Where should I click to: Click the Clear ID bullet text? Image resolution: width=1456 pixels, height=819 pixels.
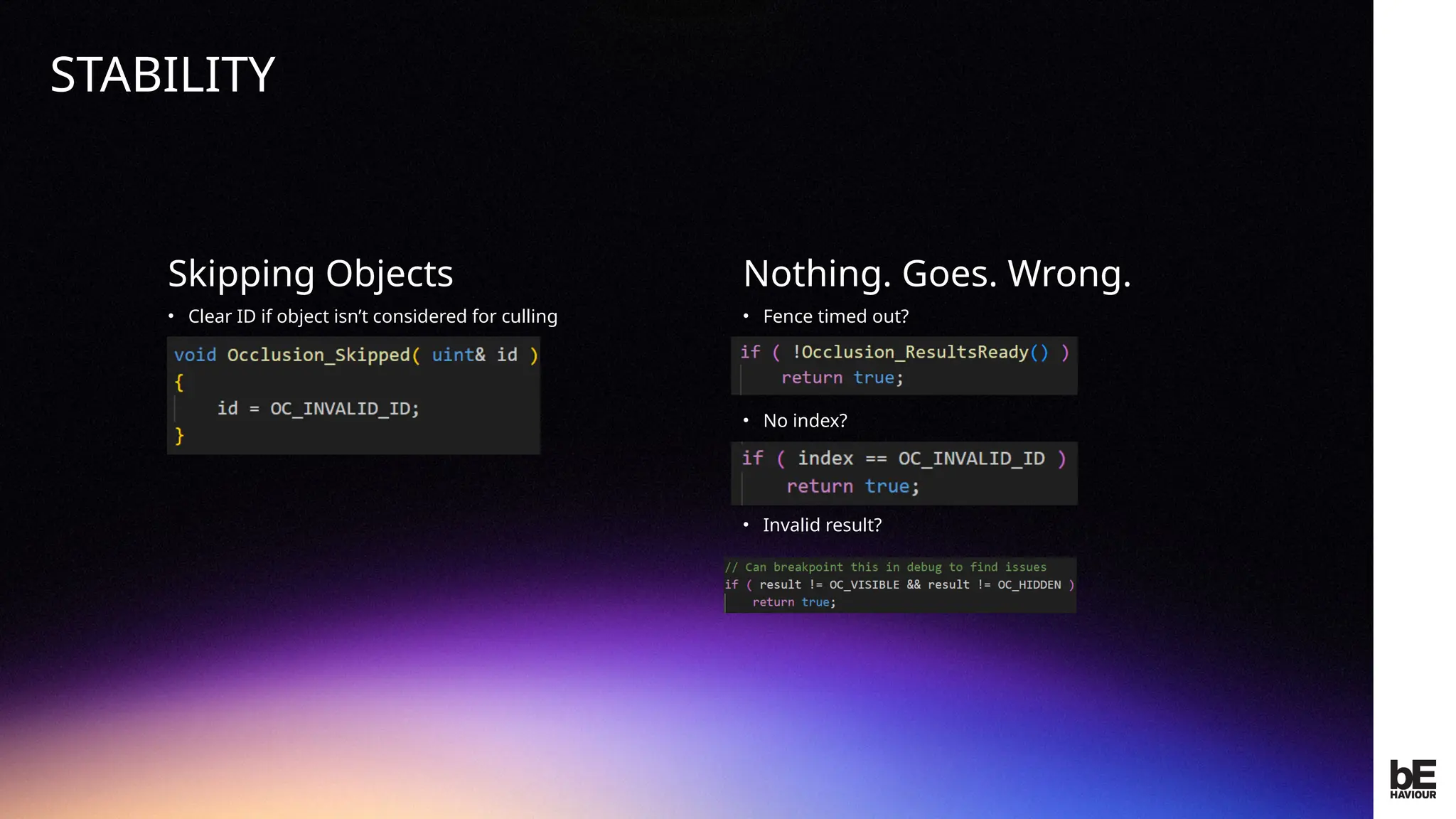pyautogui.click(x=372, y=316)
